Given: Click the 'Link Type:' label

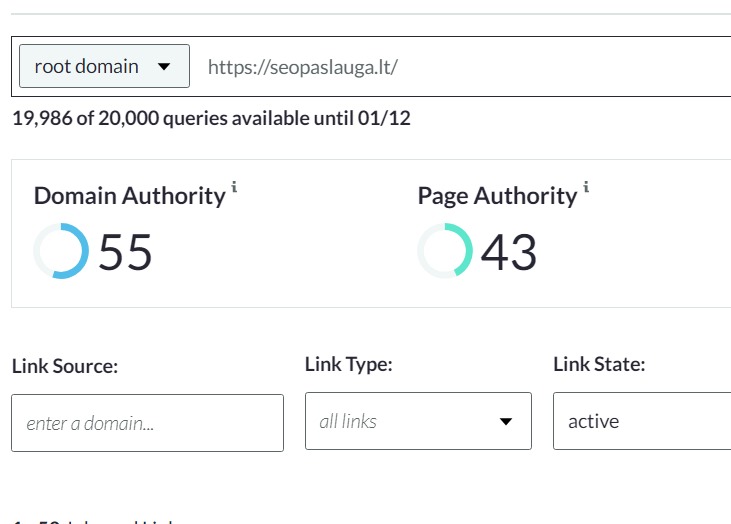Looking at the screenshot, I should point(348,365).
